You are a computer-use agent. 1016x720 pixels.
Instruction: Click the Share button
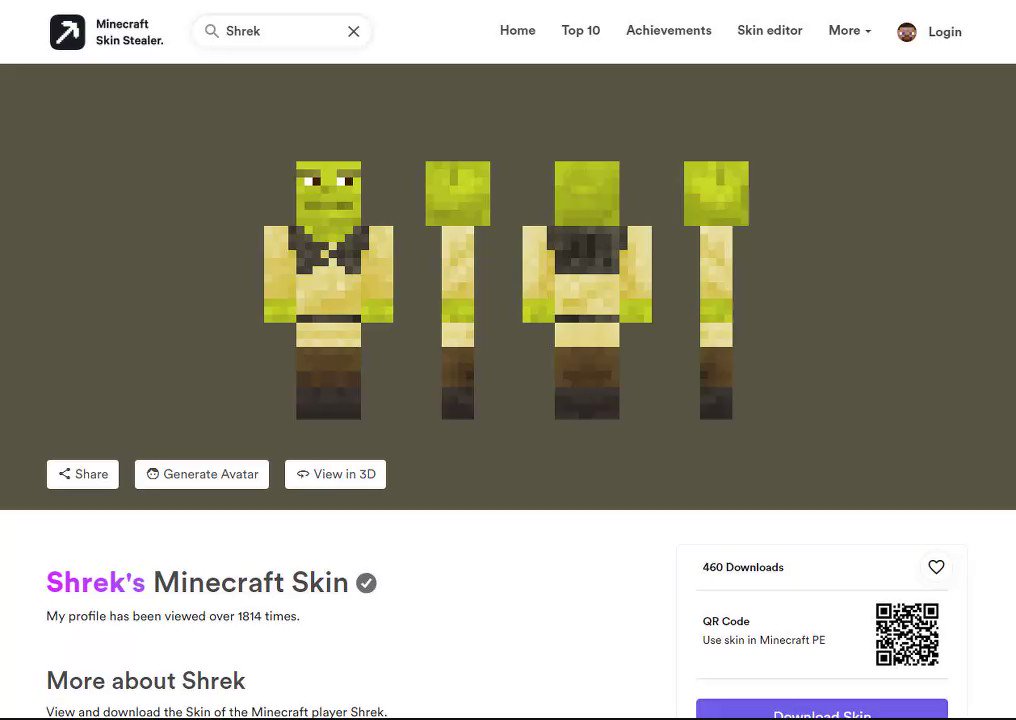83,474
